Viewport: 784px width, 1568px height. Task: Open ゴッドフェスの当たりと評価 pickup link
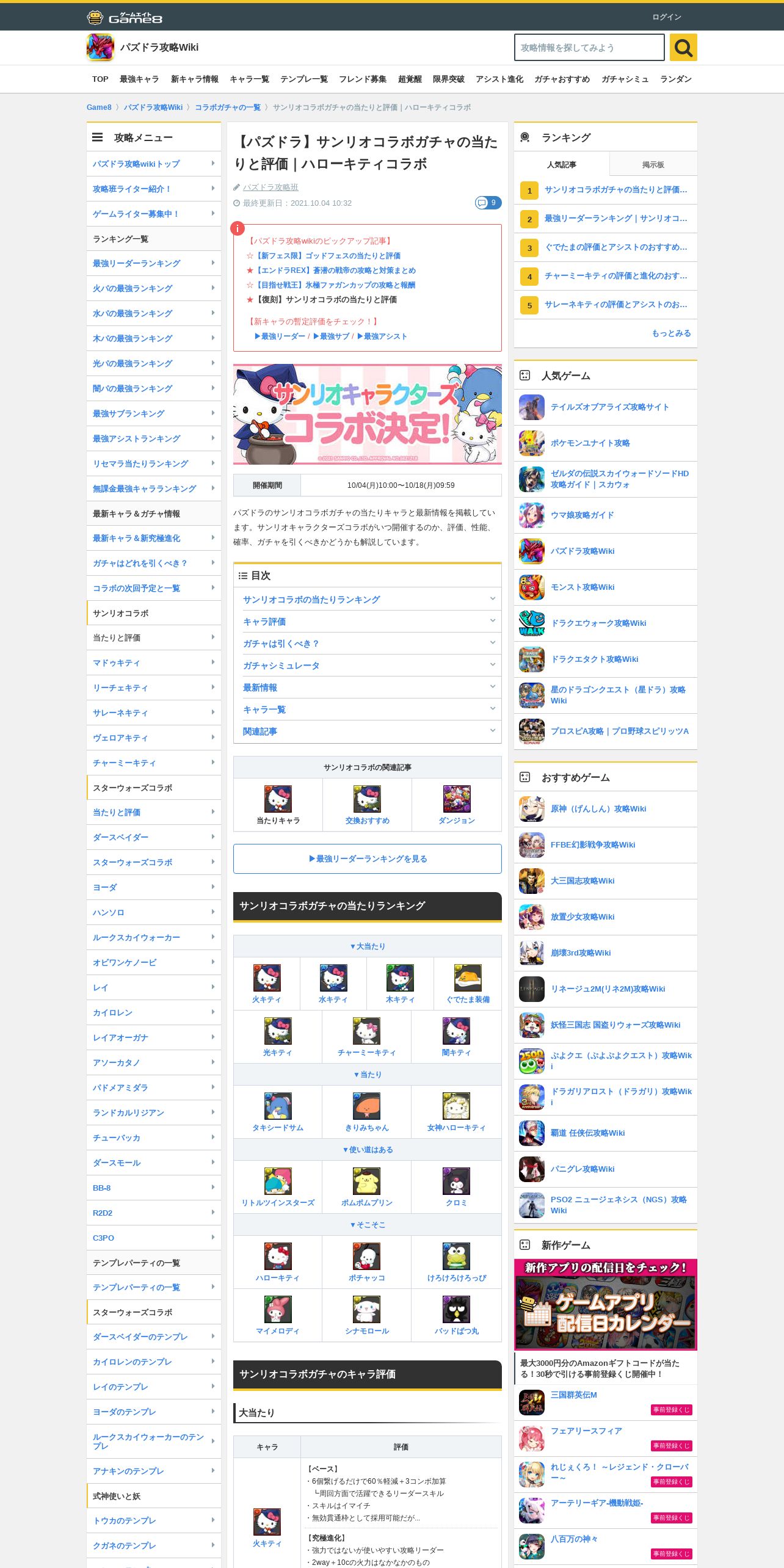(327, 255)
